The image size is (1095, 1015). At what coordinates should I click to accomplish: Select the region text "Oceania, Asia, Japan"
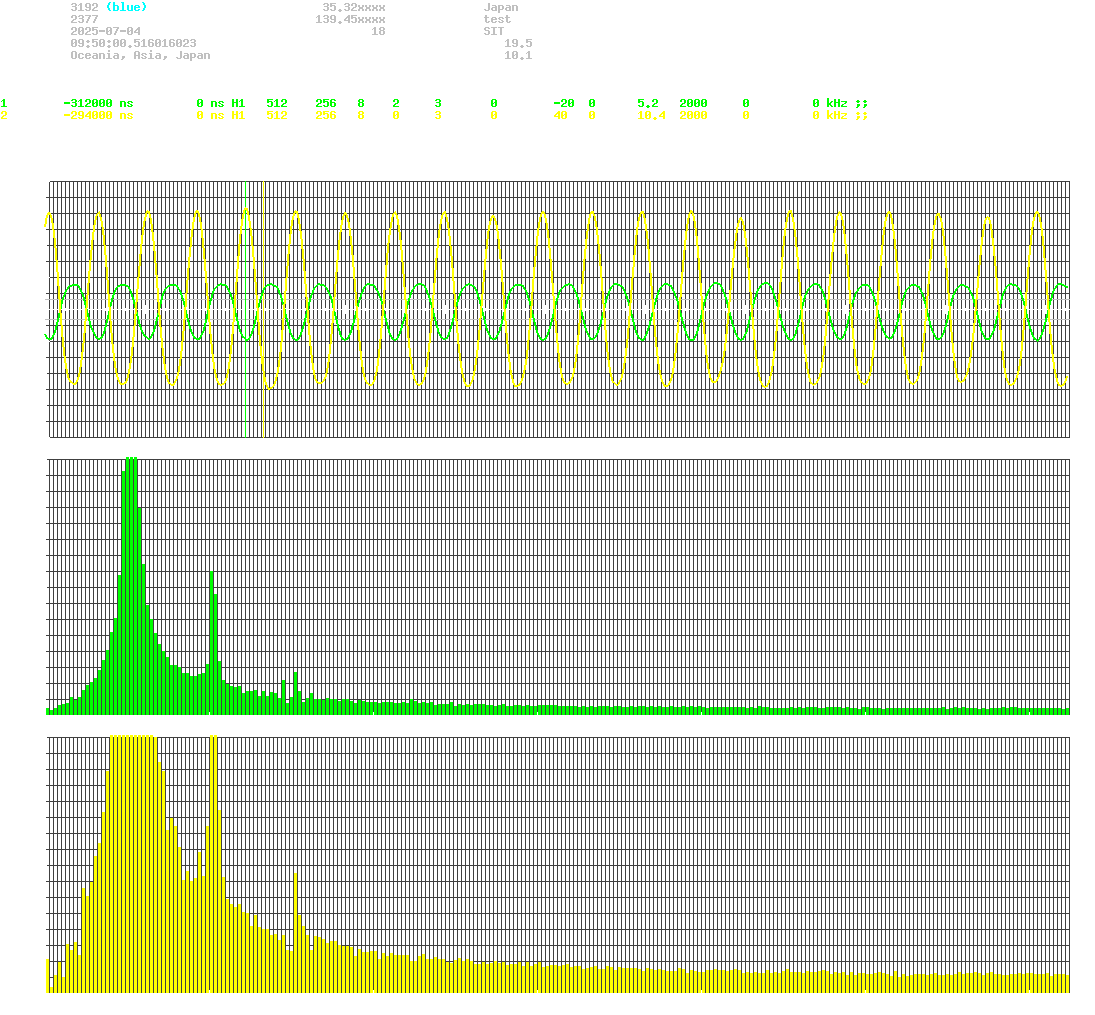(x=140, y=55)
